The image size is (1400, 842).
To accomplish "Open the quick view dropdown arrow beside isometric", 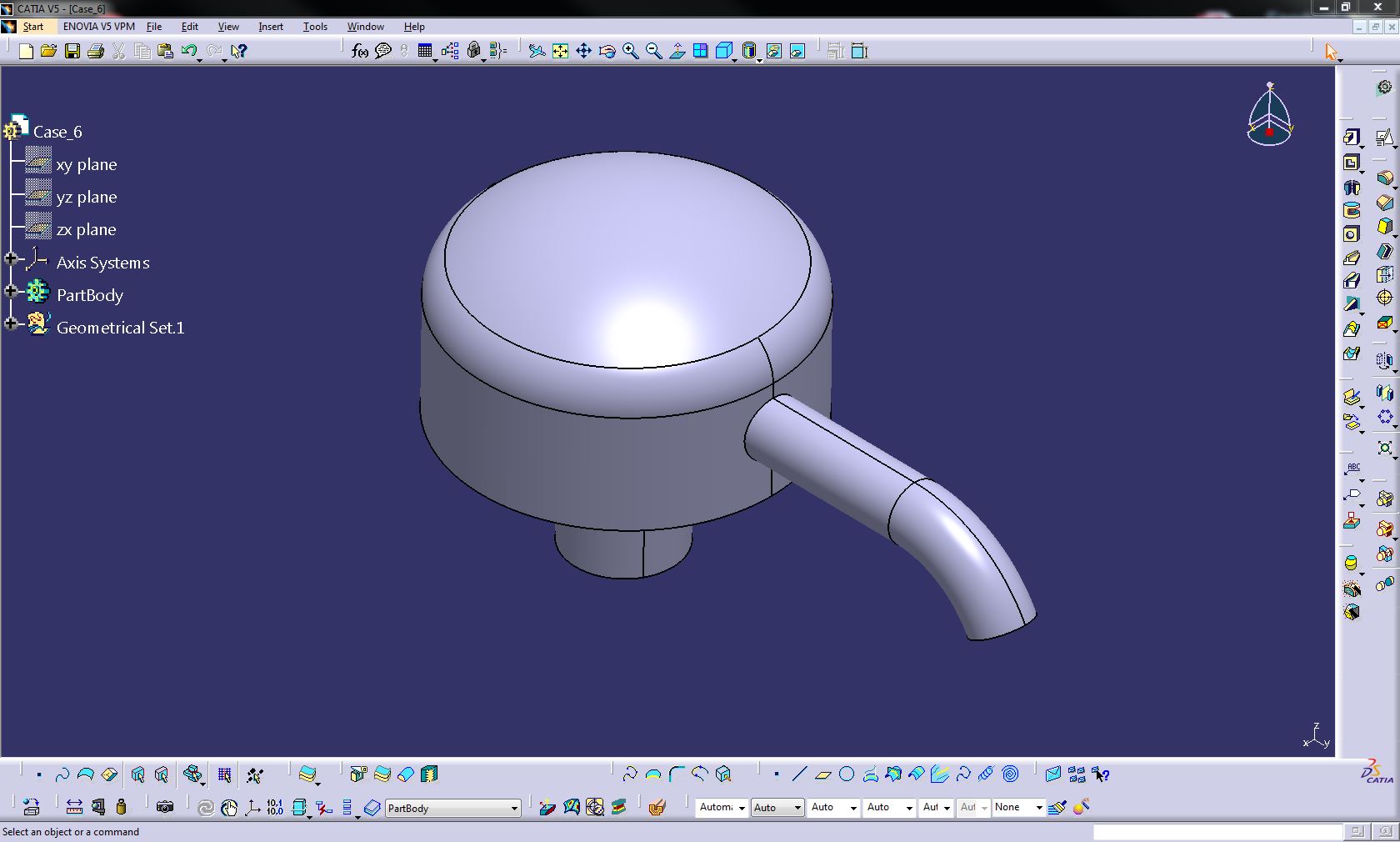I will [734, 61].
